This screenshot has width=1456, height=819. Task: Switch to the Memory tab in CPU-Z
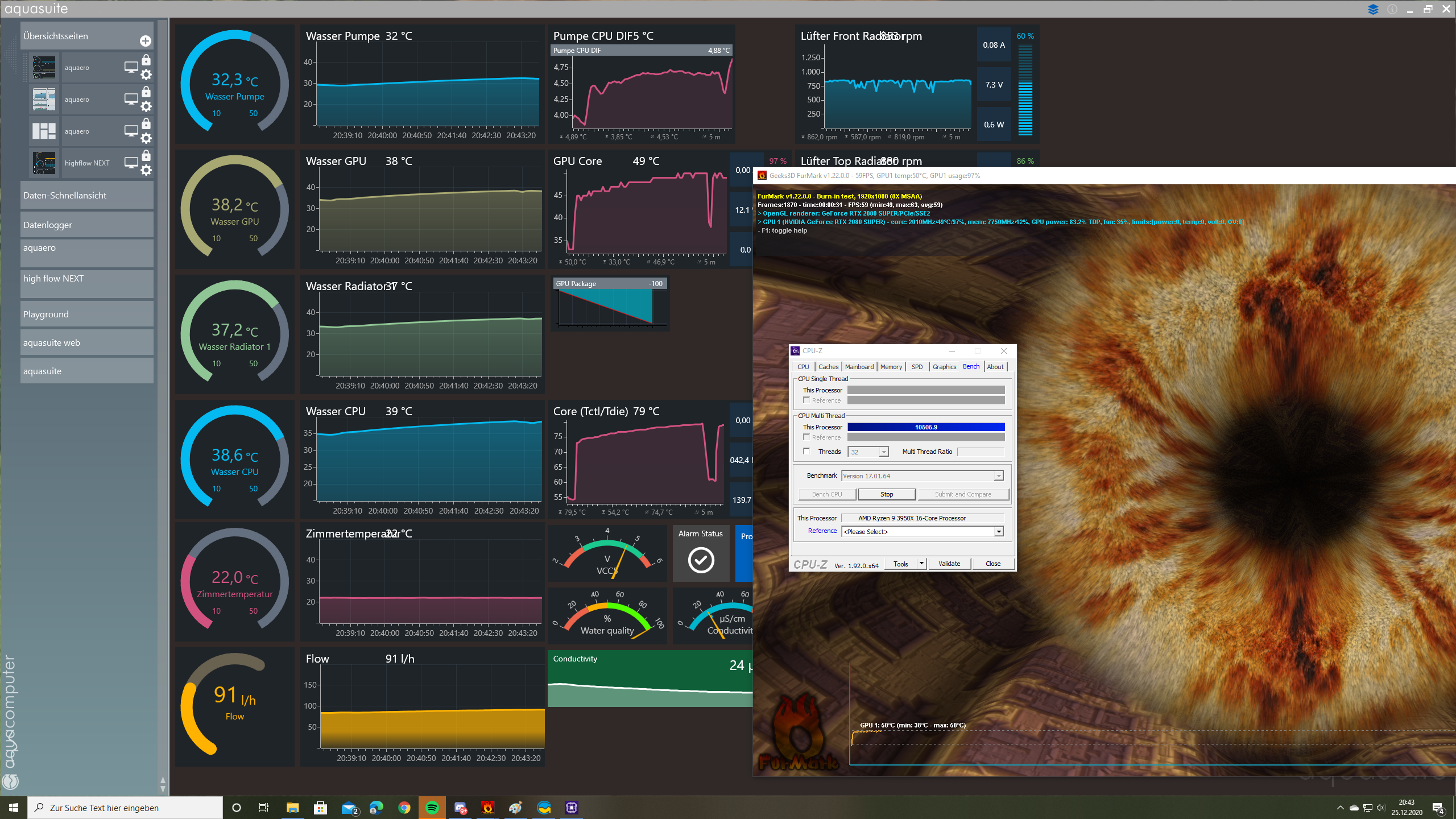(x=891, y=367)
